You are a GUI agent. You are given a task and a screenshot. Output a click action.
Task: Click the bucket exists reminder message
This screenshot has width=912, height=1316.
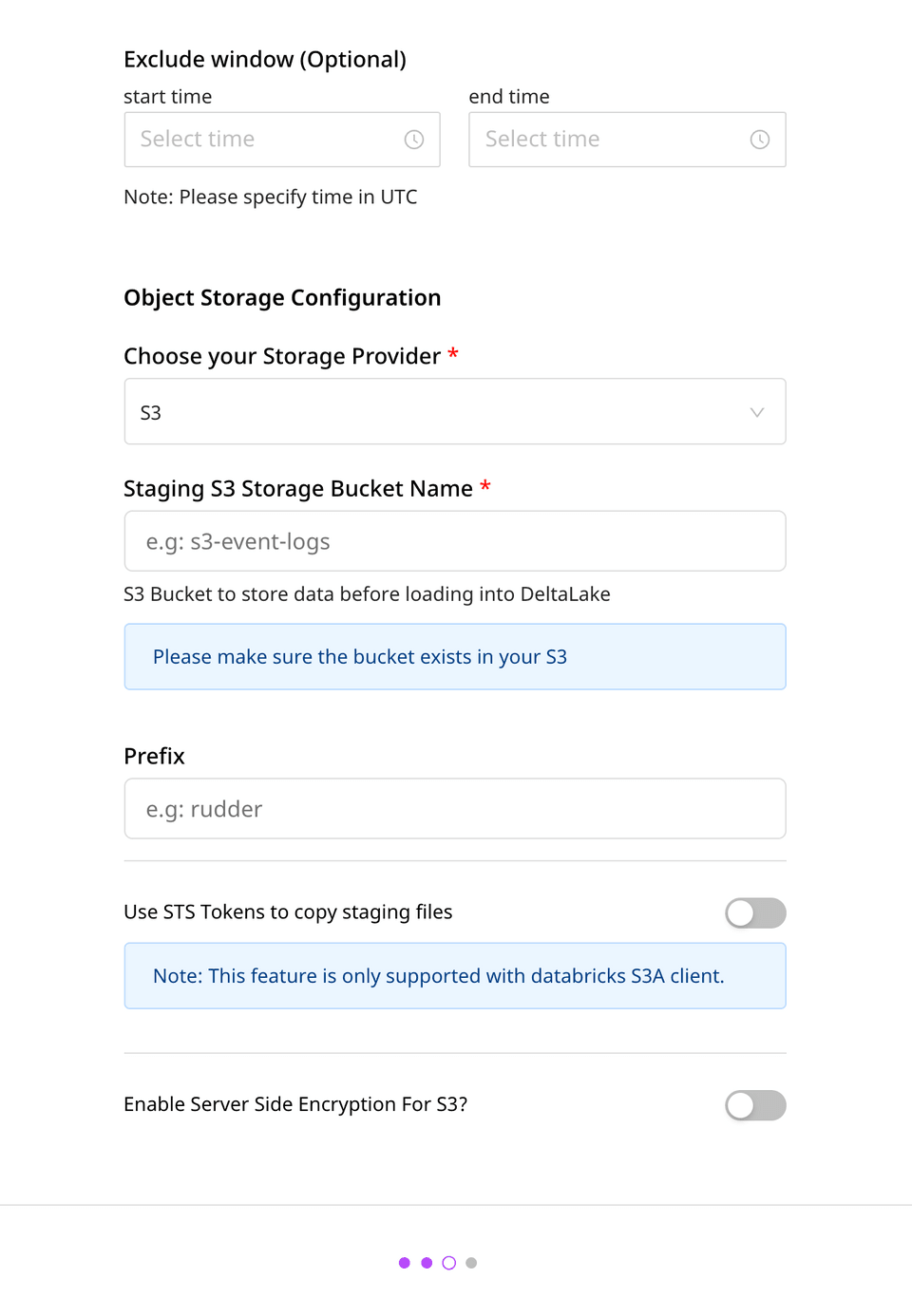click(x=454, y=656)
